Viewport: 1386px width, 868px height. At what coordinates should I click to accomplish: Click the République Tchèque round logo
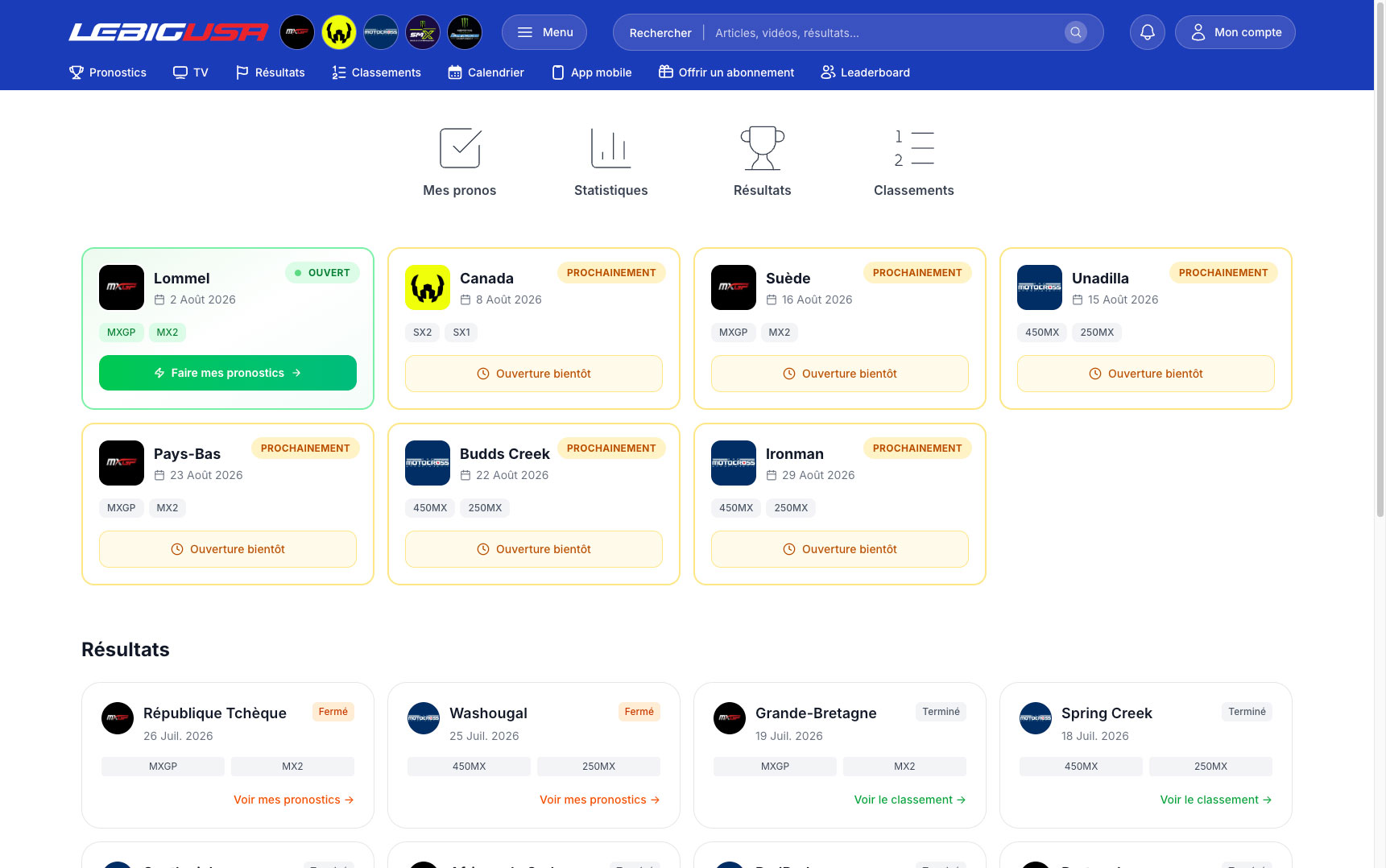pos(118,718)
